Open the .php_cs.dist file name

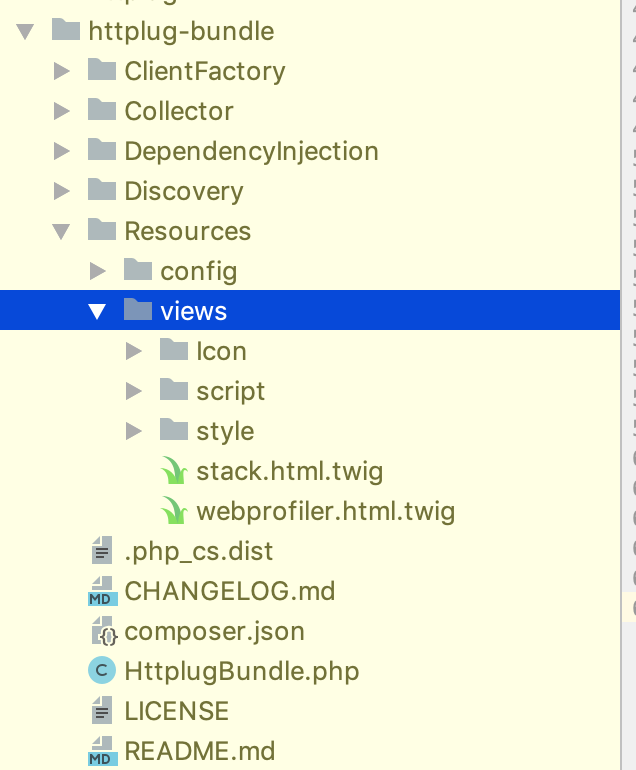point(198,551)
